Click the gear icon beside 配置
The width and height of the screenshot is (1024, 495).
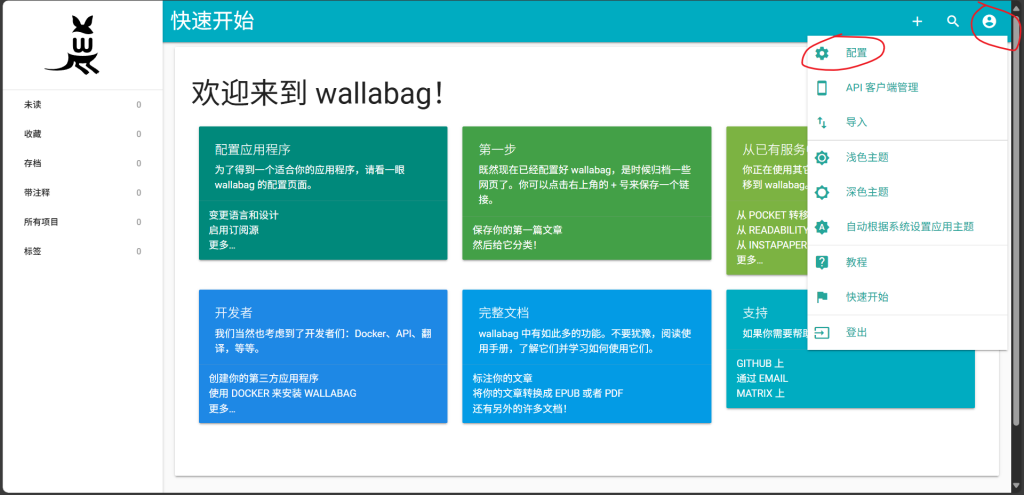pos(822,53)
